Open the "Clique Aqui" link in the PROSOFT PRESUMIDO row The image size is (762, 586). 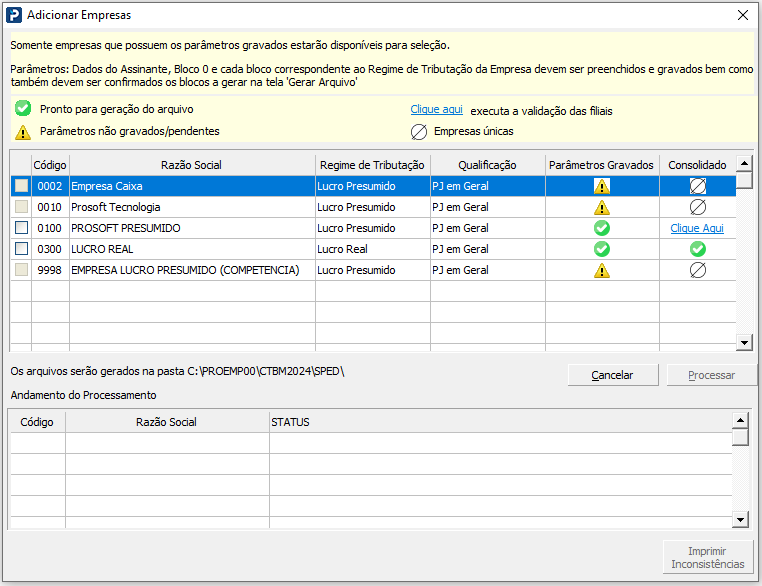(x=697, y=228)
